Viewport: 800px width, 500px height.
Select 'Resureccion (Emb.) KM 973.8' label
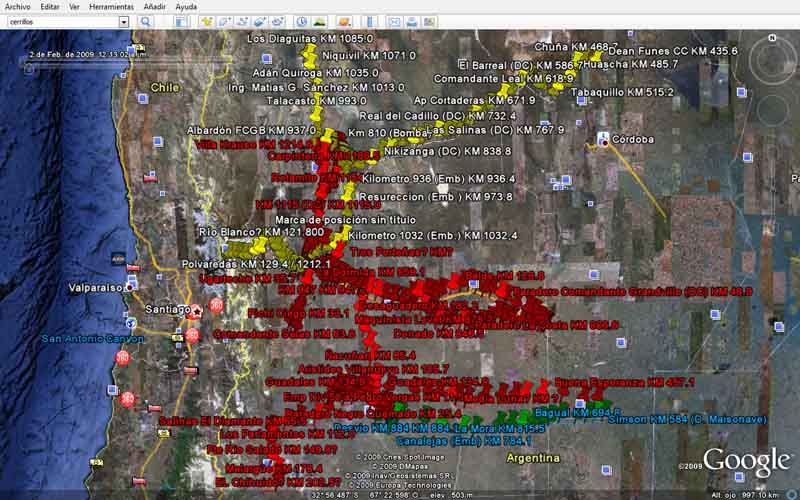coord(436,197)
